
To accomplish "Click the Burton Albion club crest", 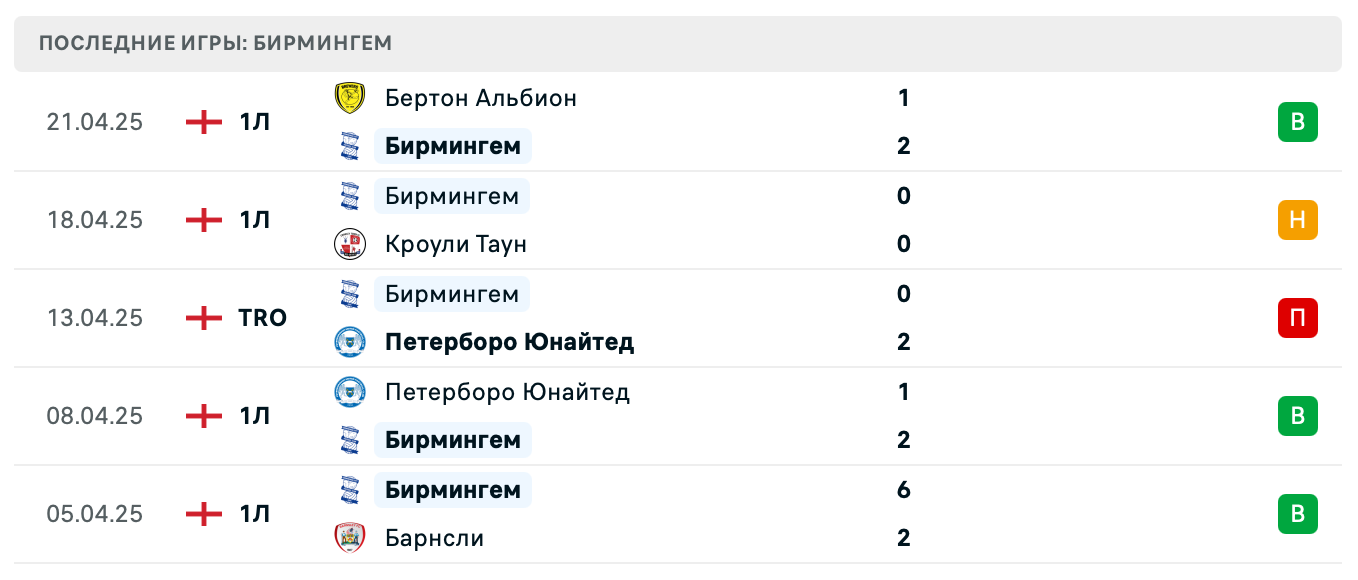I will coord(351,97).
